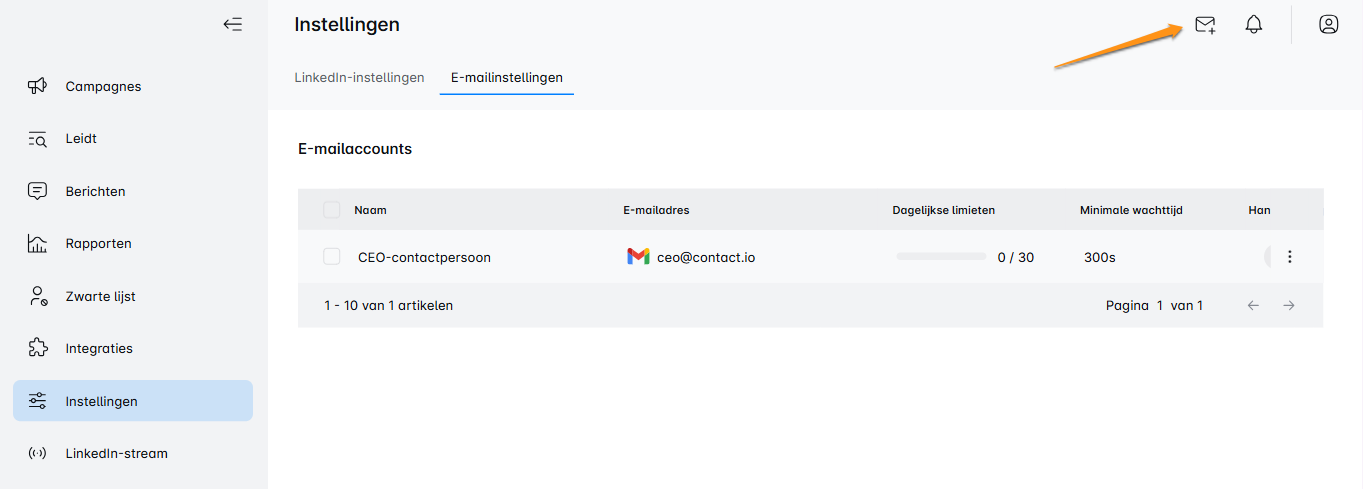Check the CEO-contactpersoon row checkbox
The height and width of the screenshot is (489, 1363).
332,257
